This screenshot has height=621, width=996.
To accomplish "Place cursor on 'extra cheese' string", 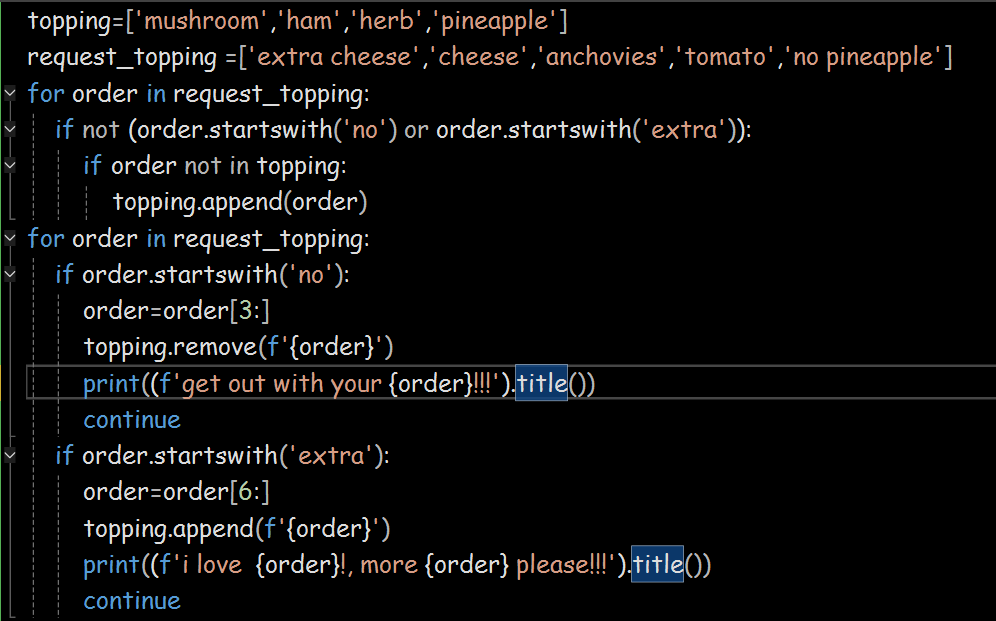I will pos(334,57).
